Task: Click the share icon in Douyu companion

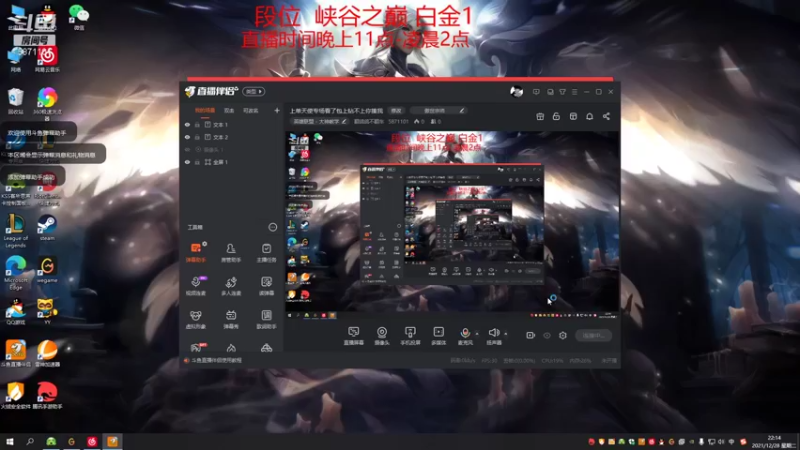Action: [x=606, y=116]
